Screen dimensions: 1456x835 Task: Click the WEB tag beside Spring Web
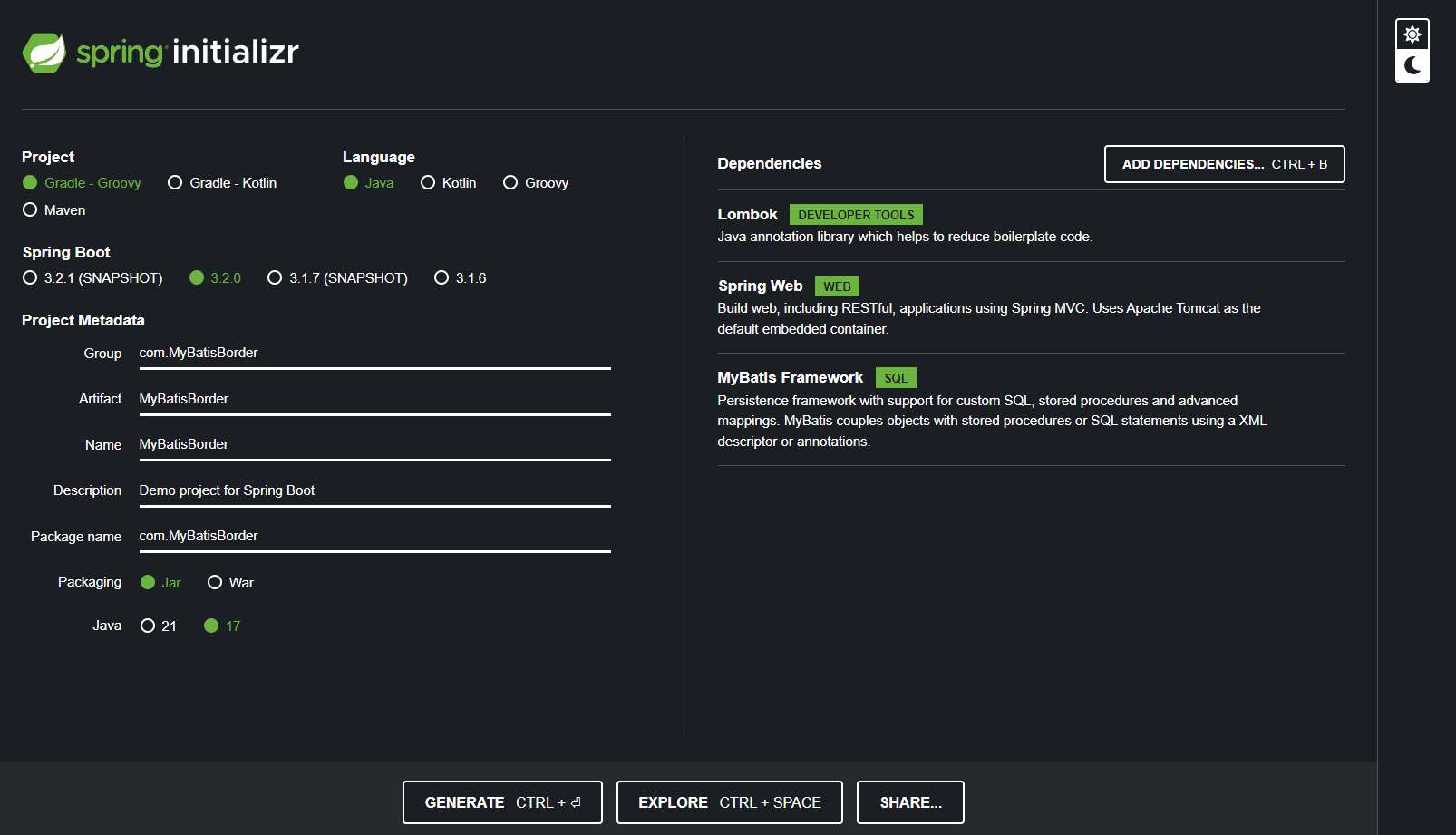tap(837, 286)
